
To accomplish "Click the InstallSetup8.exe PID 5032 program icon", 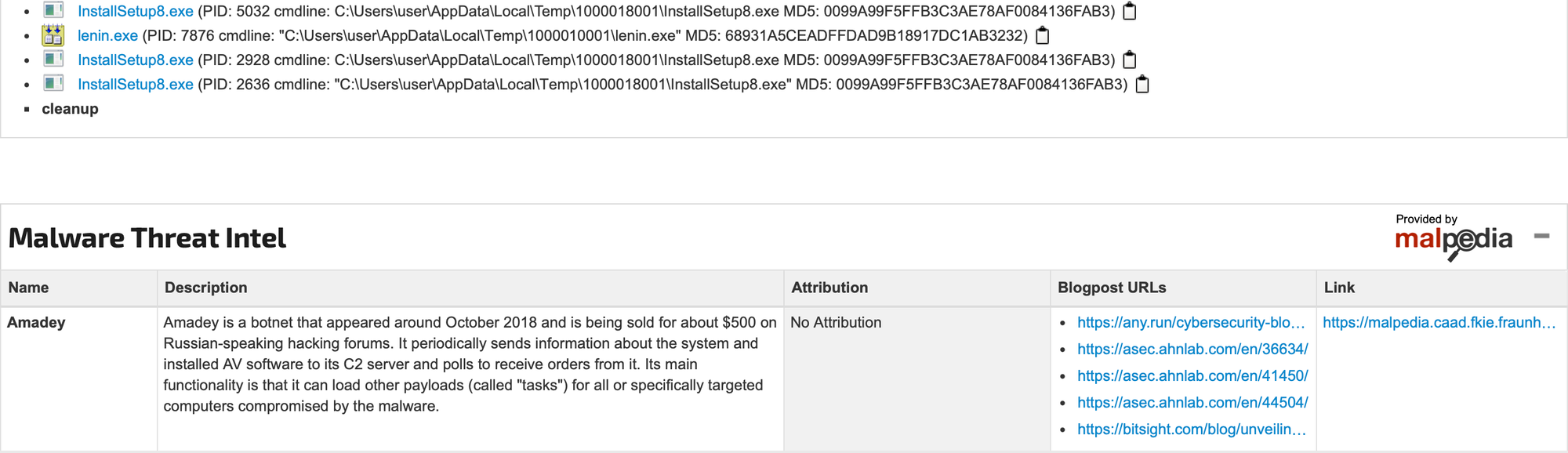I will (53, 11).
